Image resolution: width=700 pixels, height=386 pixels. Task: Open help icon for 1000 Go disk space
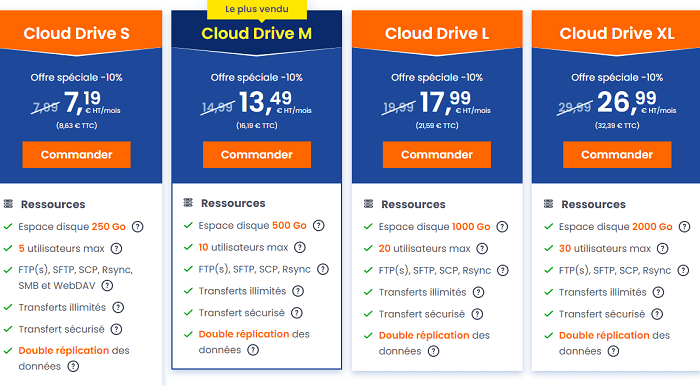502,227
